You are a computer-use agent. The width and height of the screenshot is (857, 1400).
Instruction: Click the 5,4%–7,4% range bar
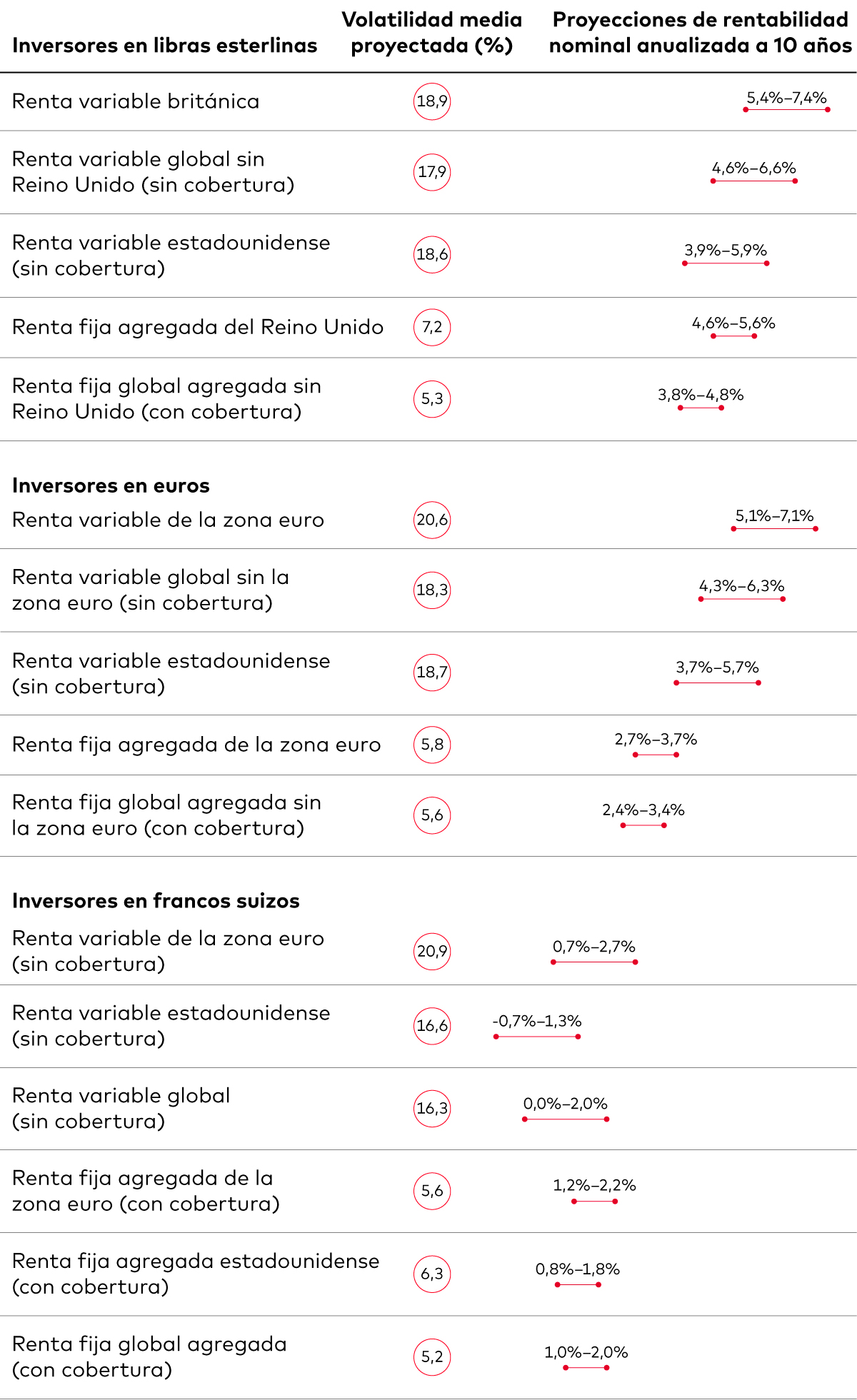click(786, 110)
